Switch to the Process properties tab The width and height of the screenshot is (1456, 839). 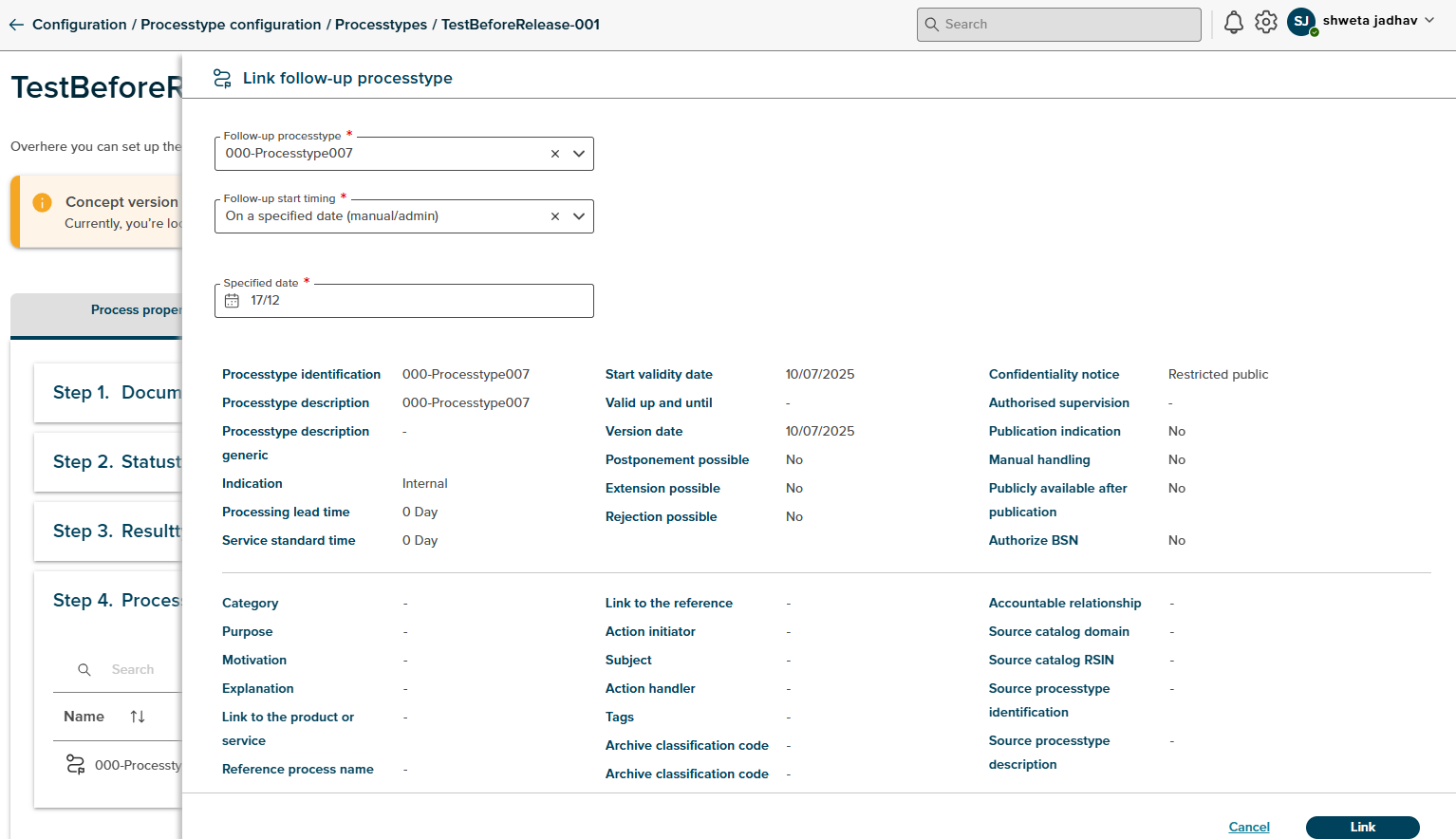point(135,310)
